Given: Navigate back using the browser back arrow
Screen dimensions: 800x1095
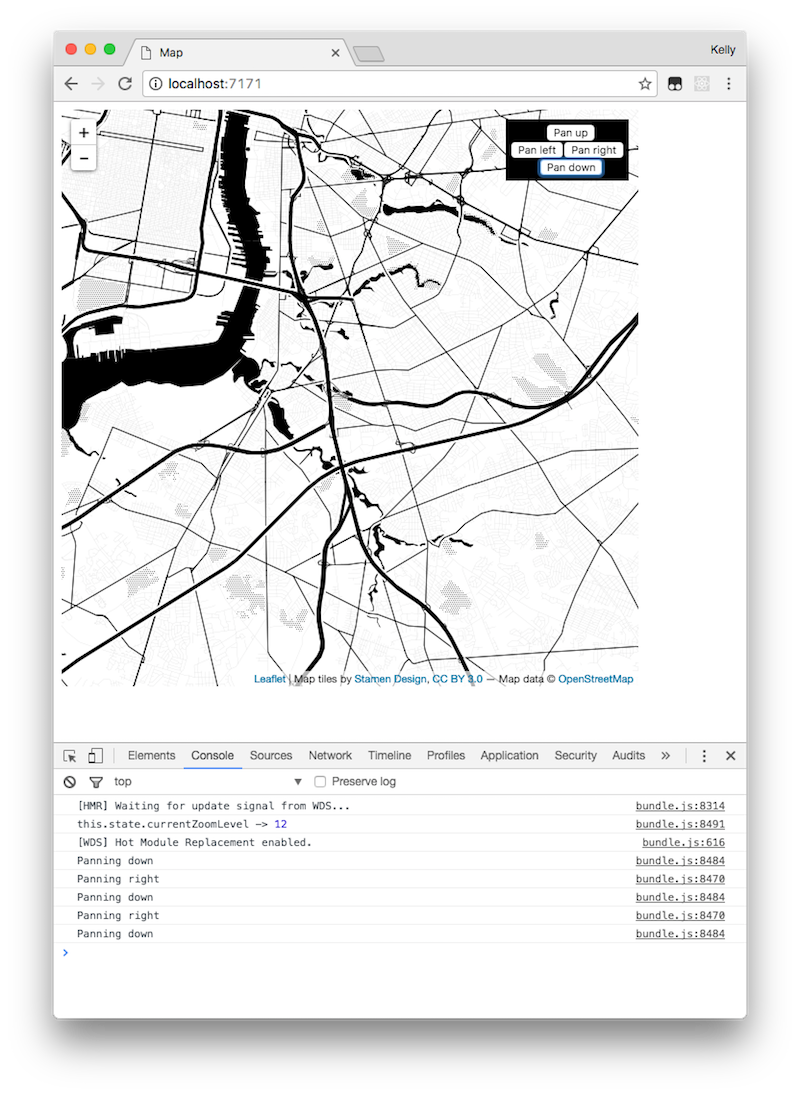Looking at the screenshot, I should [70, 83].
